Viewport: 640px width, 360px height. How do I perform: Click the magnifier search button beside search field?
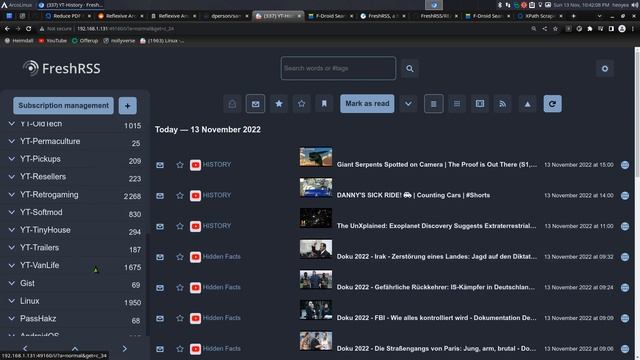click(409, 69)
